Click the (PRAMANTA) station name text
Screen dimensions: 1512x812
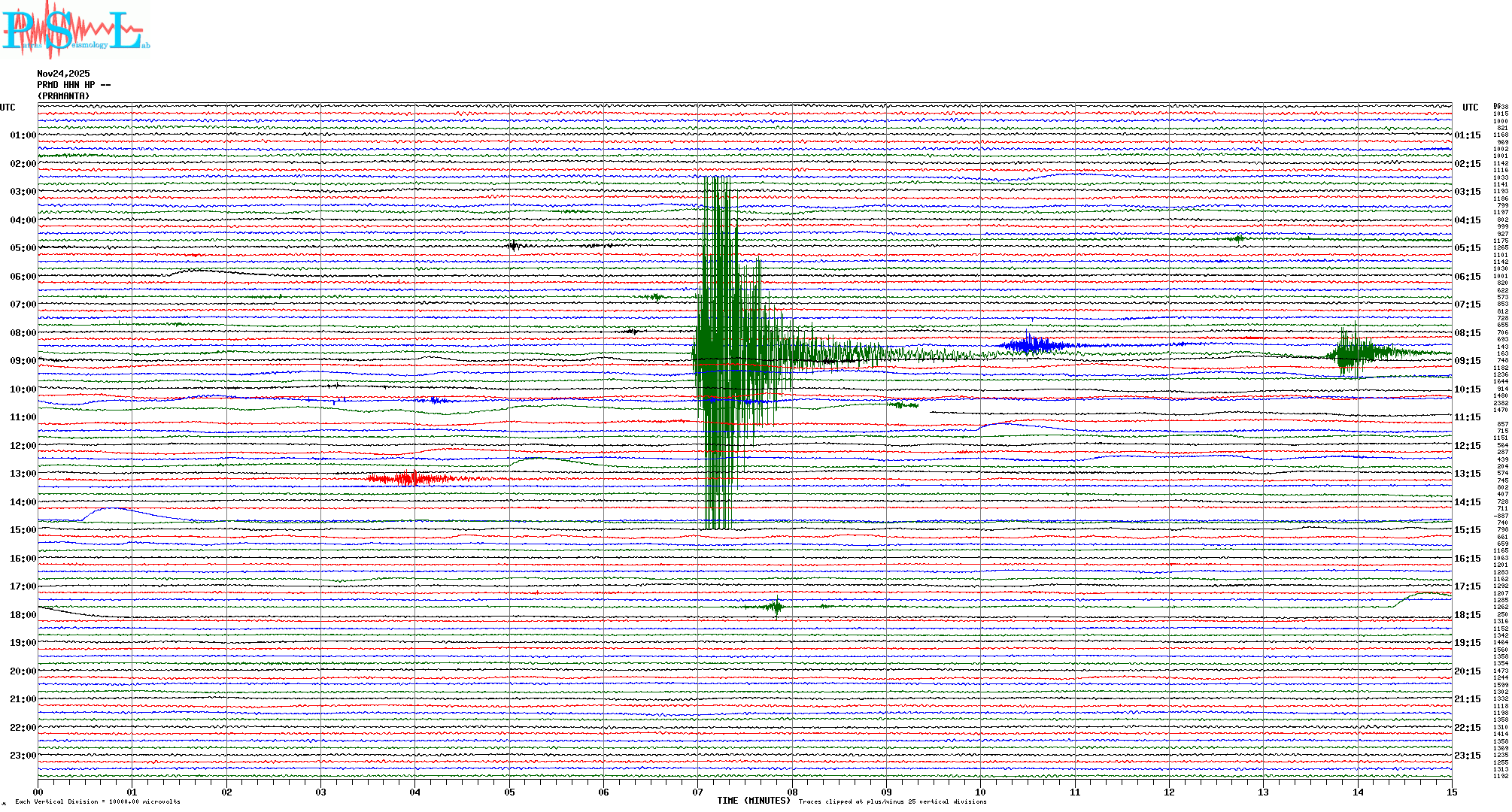pos(63,96)
